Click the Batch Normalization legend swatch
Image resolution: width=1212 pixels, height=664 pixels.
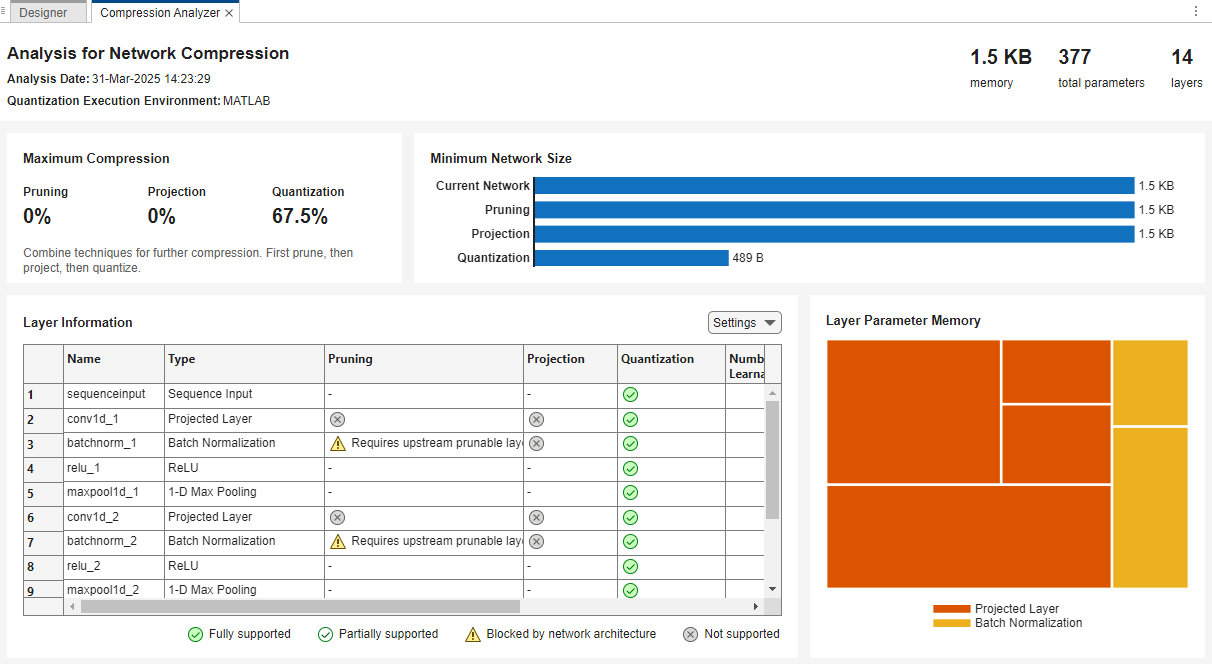[951, 623]
